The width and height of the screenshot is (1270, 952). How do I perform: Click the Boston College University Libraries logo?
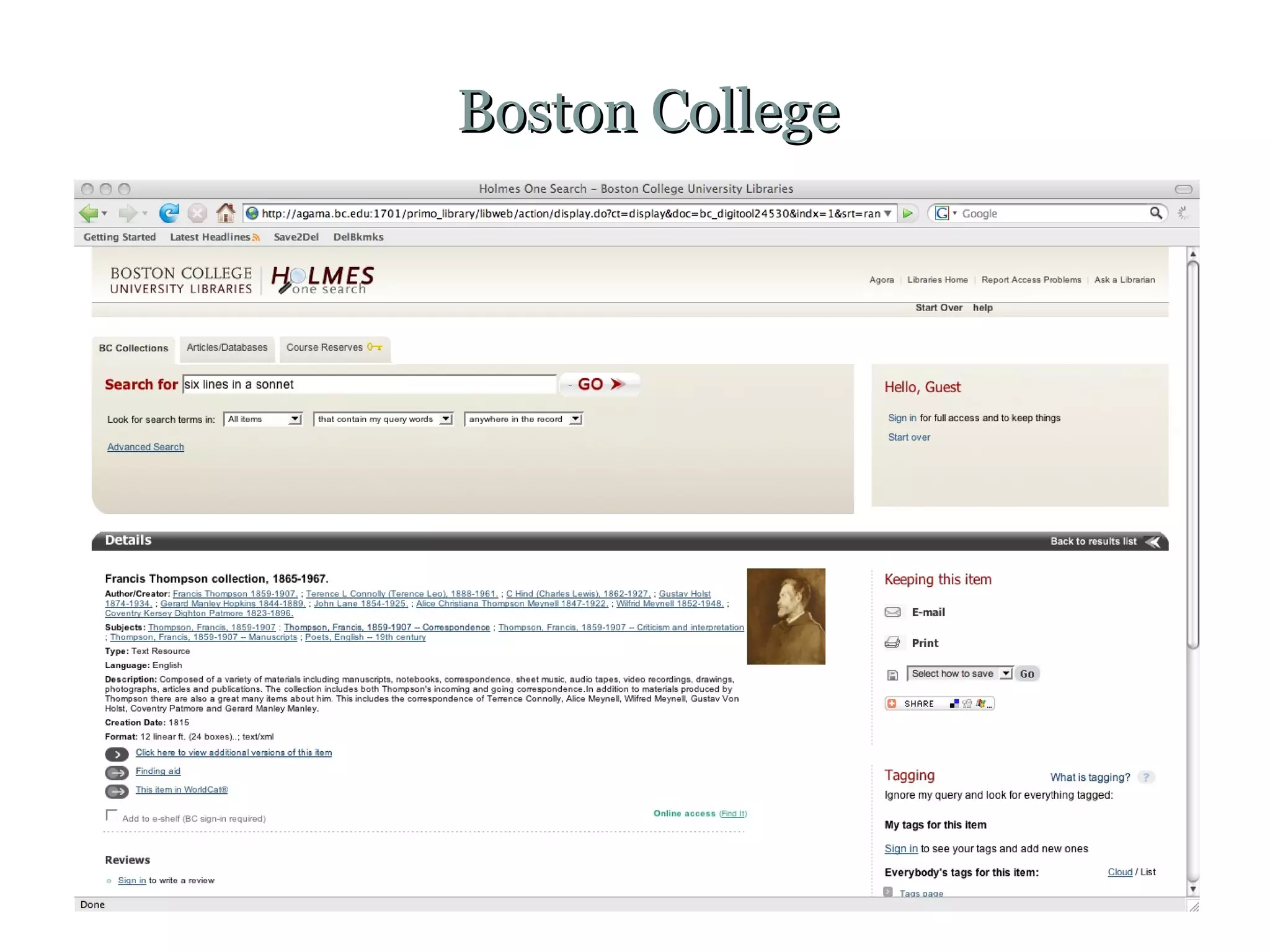coord(181,280)
